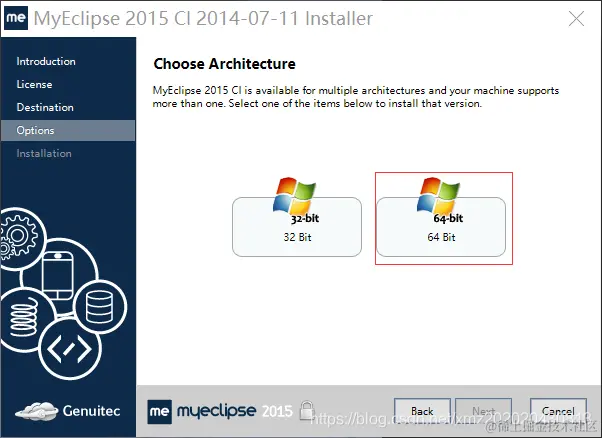Click the Next button
This screenshot has width=602, height=438.
pos(483,411)
